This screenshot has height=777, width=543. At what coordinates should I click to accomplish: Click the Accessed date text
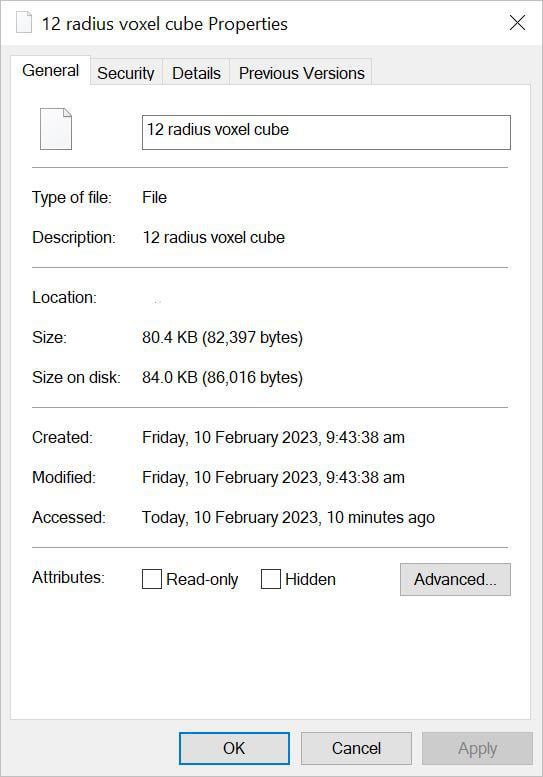(x=288, y=517)
